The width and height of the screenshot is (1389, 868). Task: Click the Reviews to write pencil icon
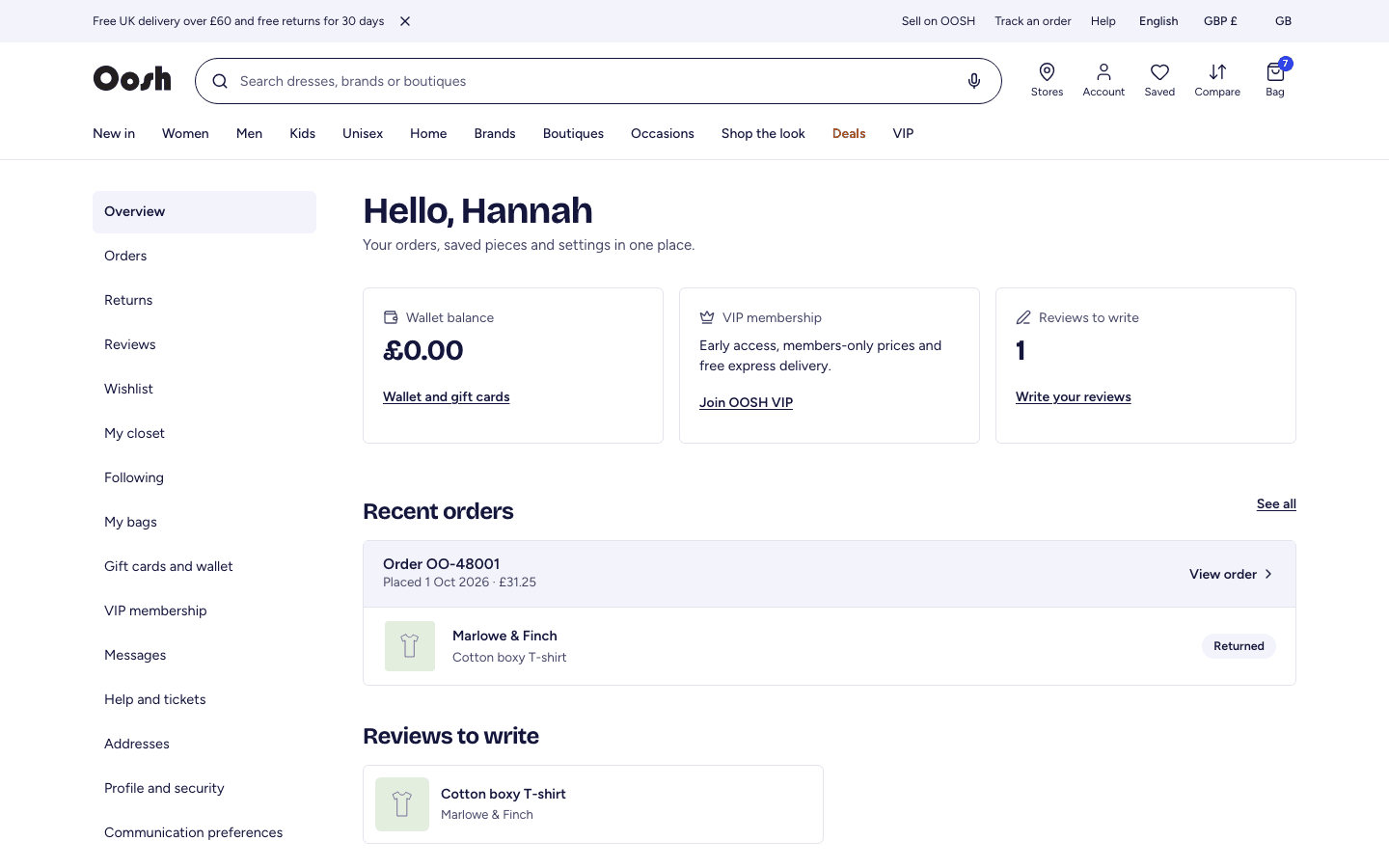tap(1023, 317)
